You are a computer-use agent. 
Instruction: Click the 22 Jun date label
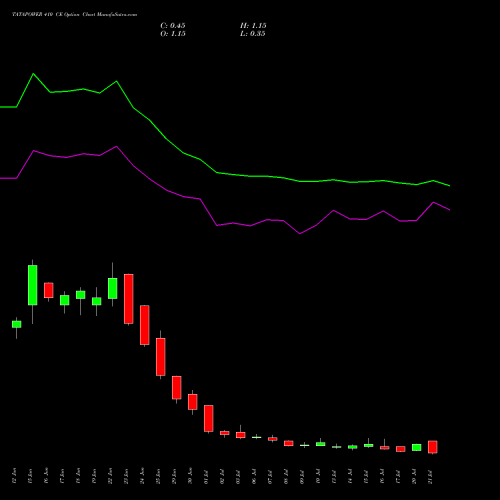110,476
